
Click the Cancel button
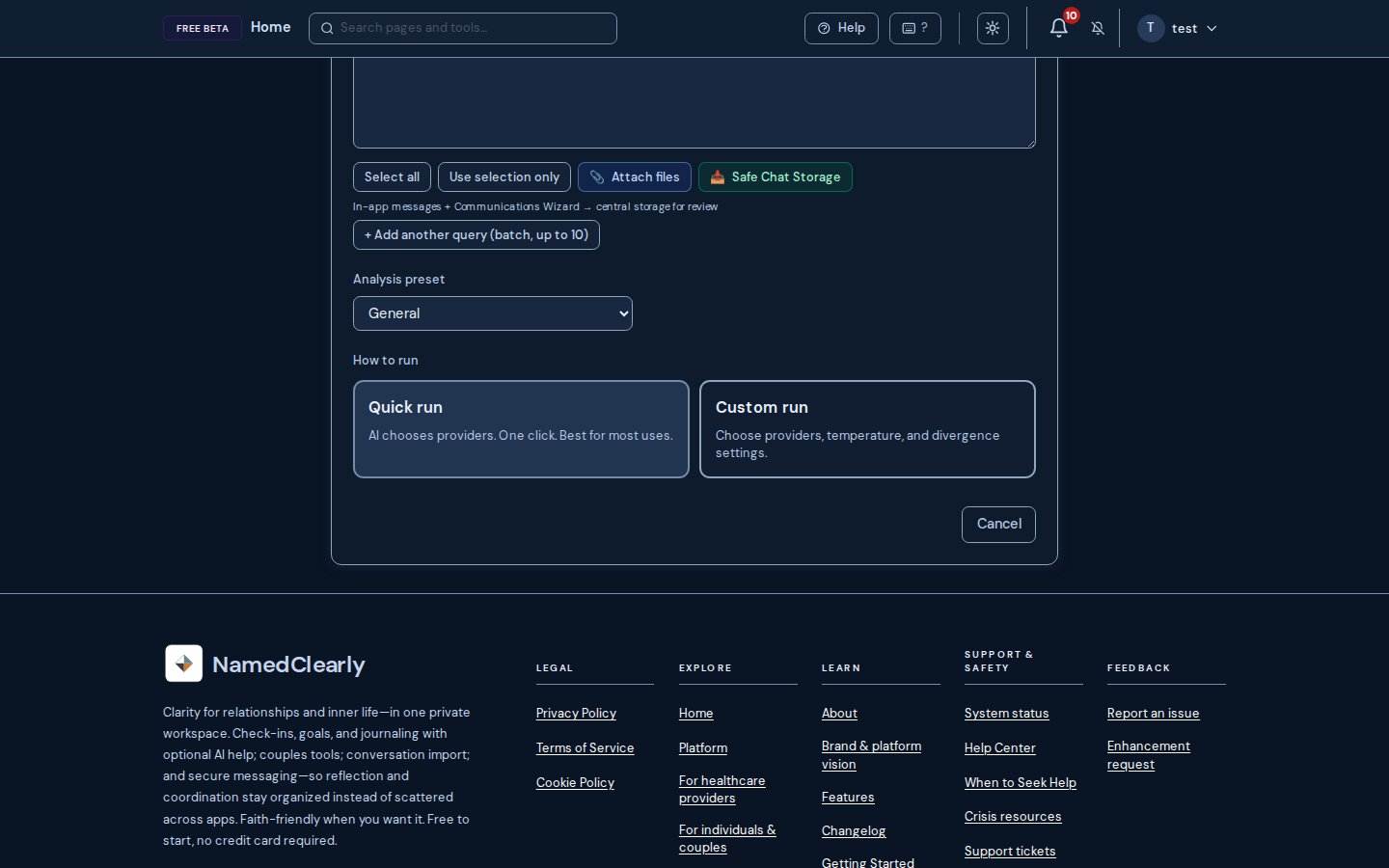(x=998, y=525)
